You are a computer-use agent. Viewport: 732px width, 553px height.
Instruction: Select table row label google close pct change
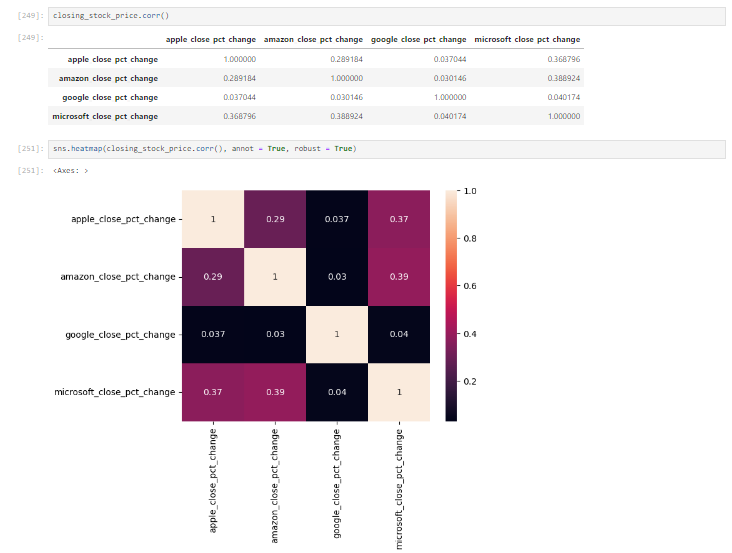[110, 98]
